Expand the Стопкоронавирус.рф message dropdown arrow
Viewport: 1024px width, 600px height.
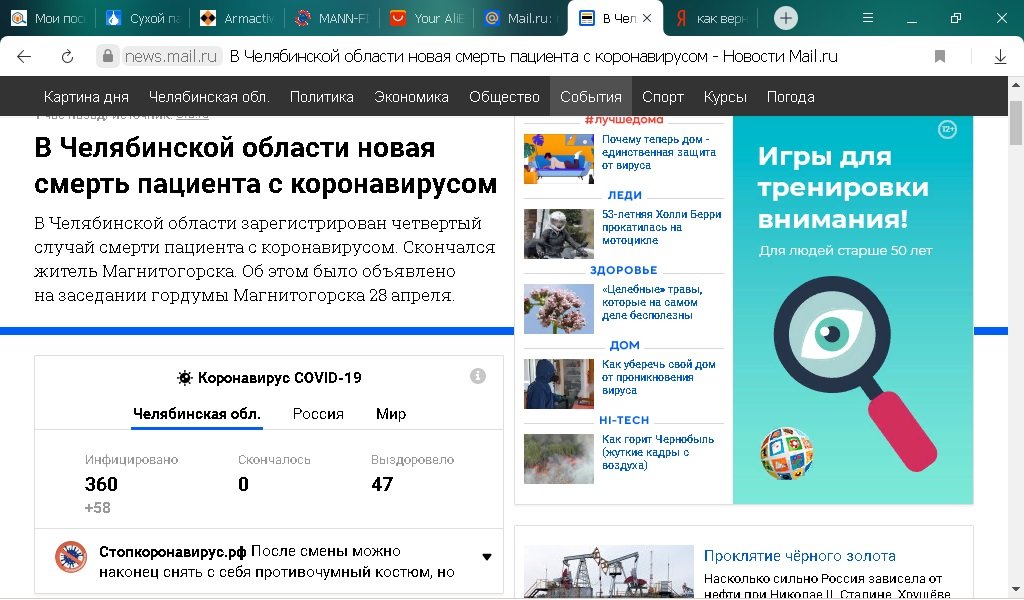(x=487, y=557)
